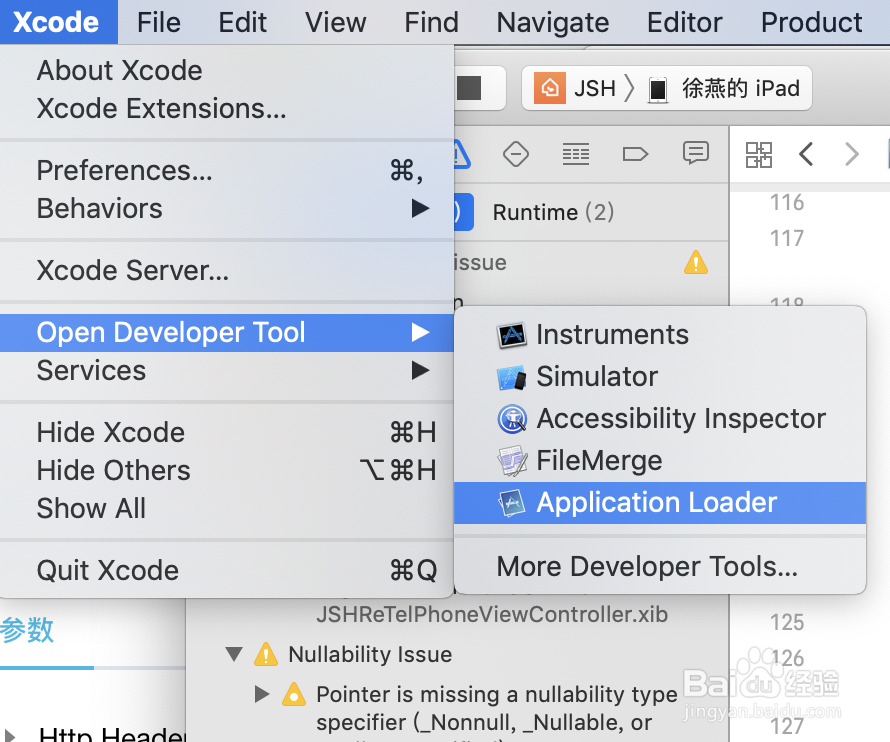The width and height of the screenshot is (890, 742).
Task: Click the yellow warning icon in issue row
Action: [696, 263]
